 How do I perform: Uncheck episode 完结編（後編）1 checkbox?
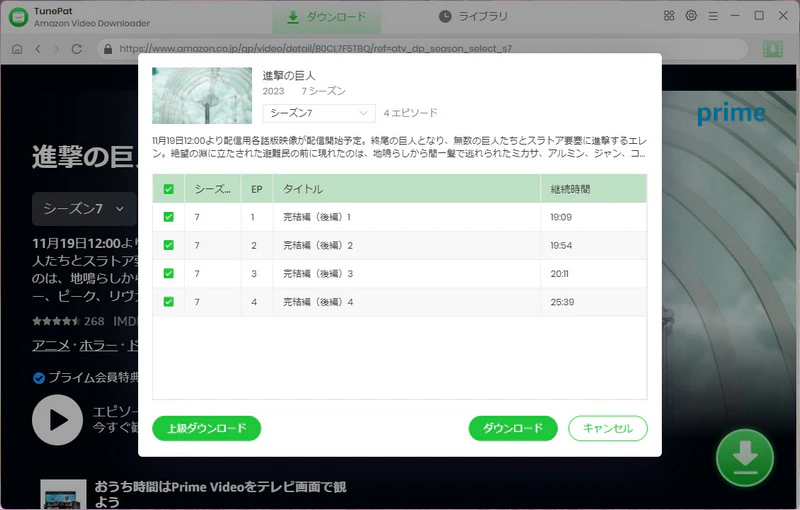tap(168, 217)
